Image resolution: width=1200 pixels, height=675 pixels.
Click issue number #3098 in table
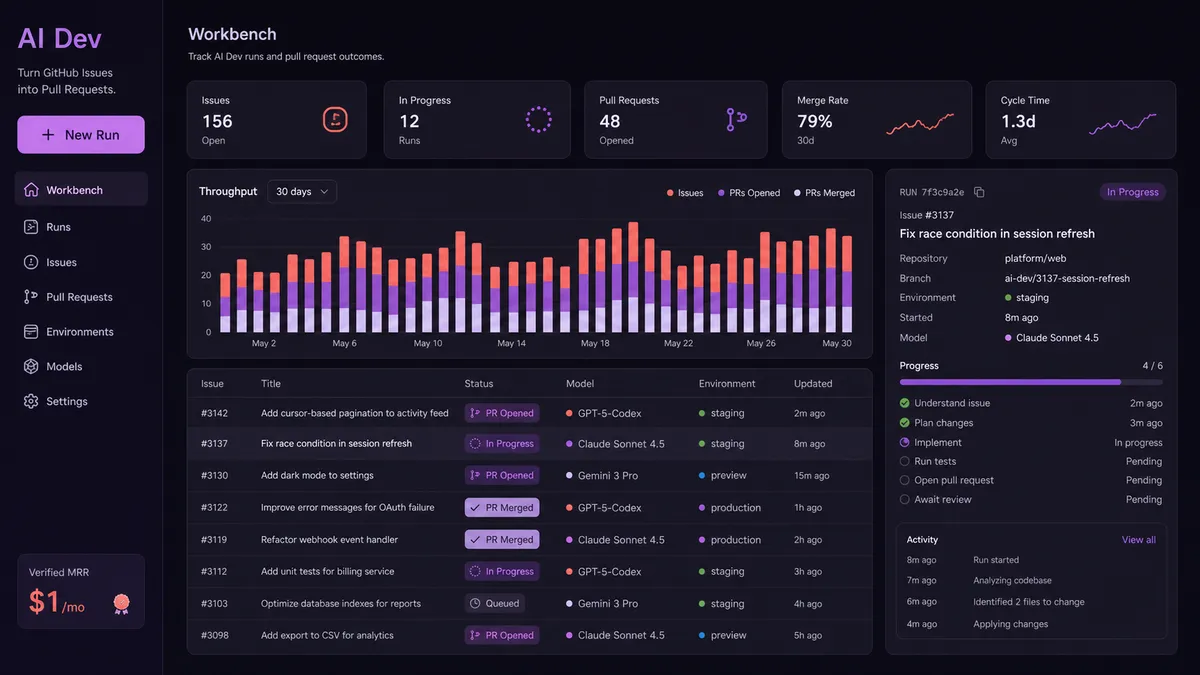click(214, 636)
